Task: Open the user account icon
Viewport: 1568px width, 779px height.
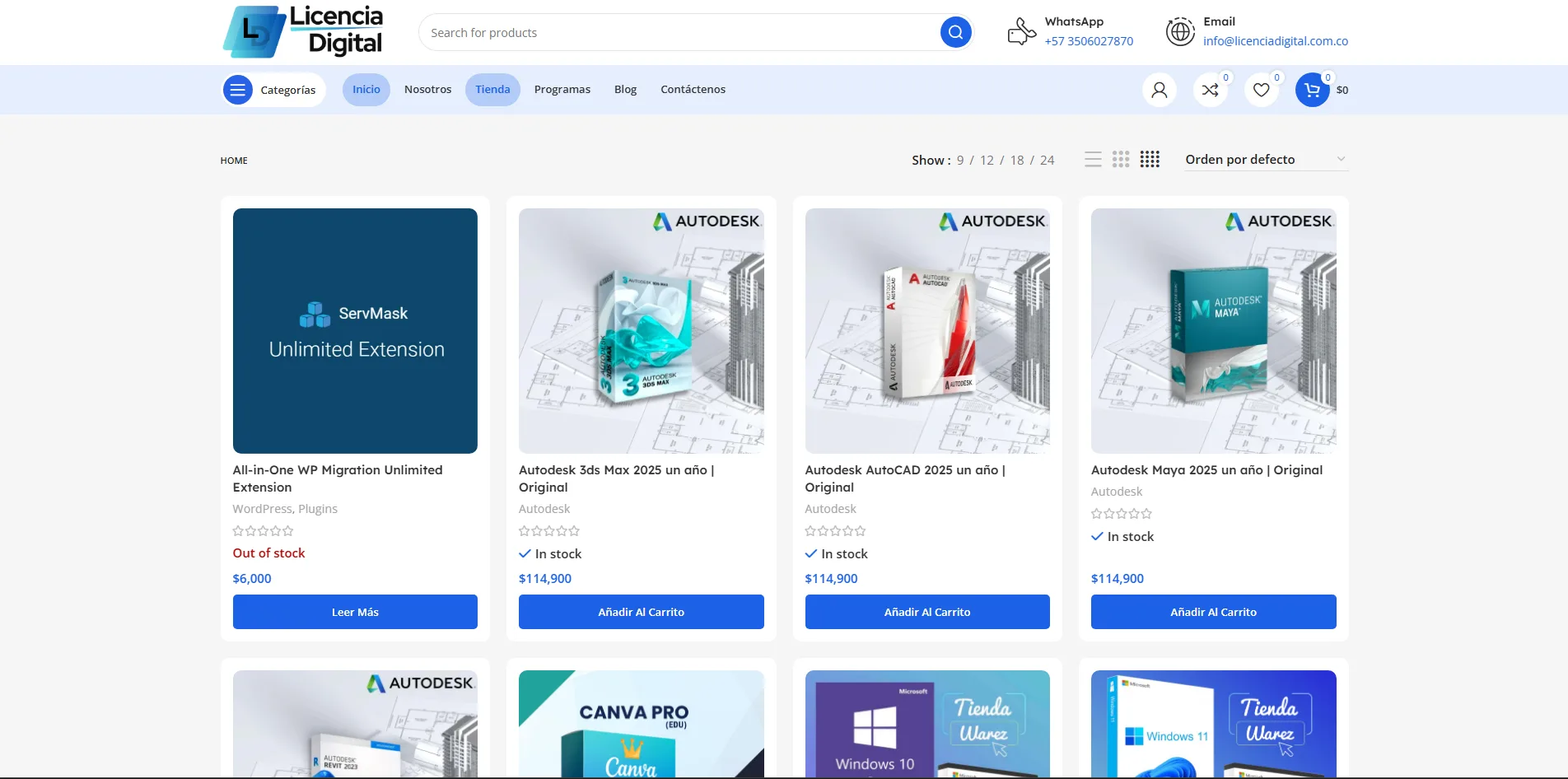Action: 1159,90
